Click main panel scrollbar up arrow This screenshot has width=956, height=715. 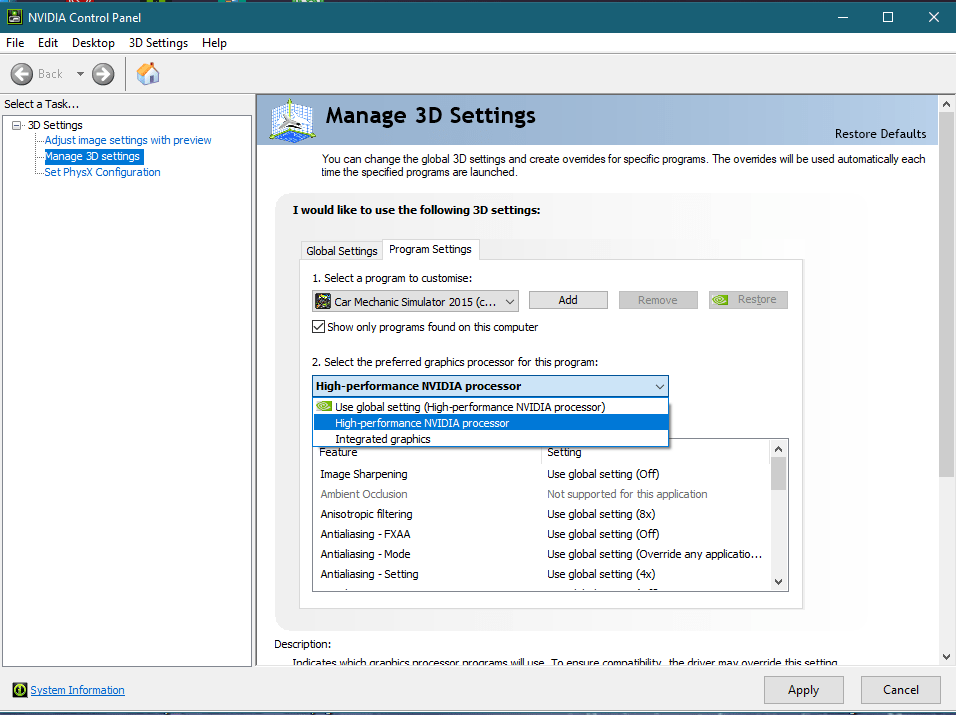[x=946, y=104]
